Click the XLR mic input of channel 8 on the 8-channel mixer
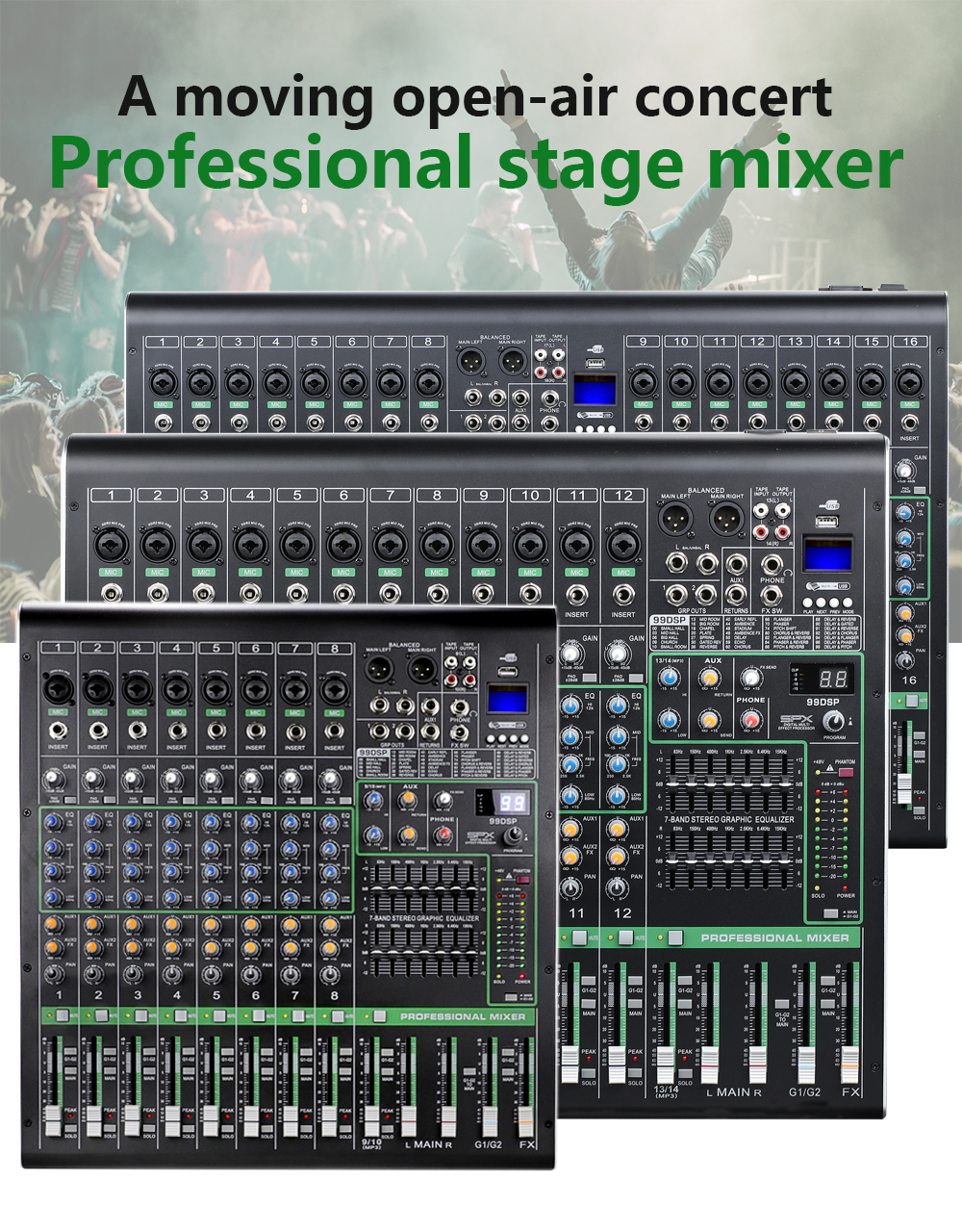 [334, 689]
